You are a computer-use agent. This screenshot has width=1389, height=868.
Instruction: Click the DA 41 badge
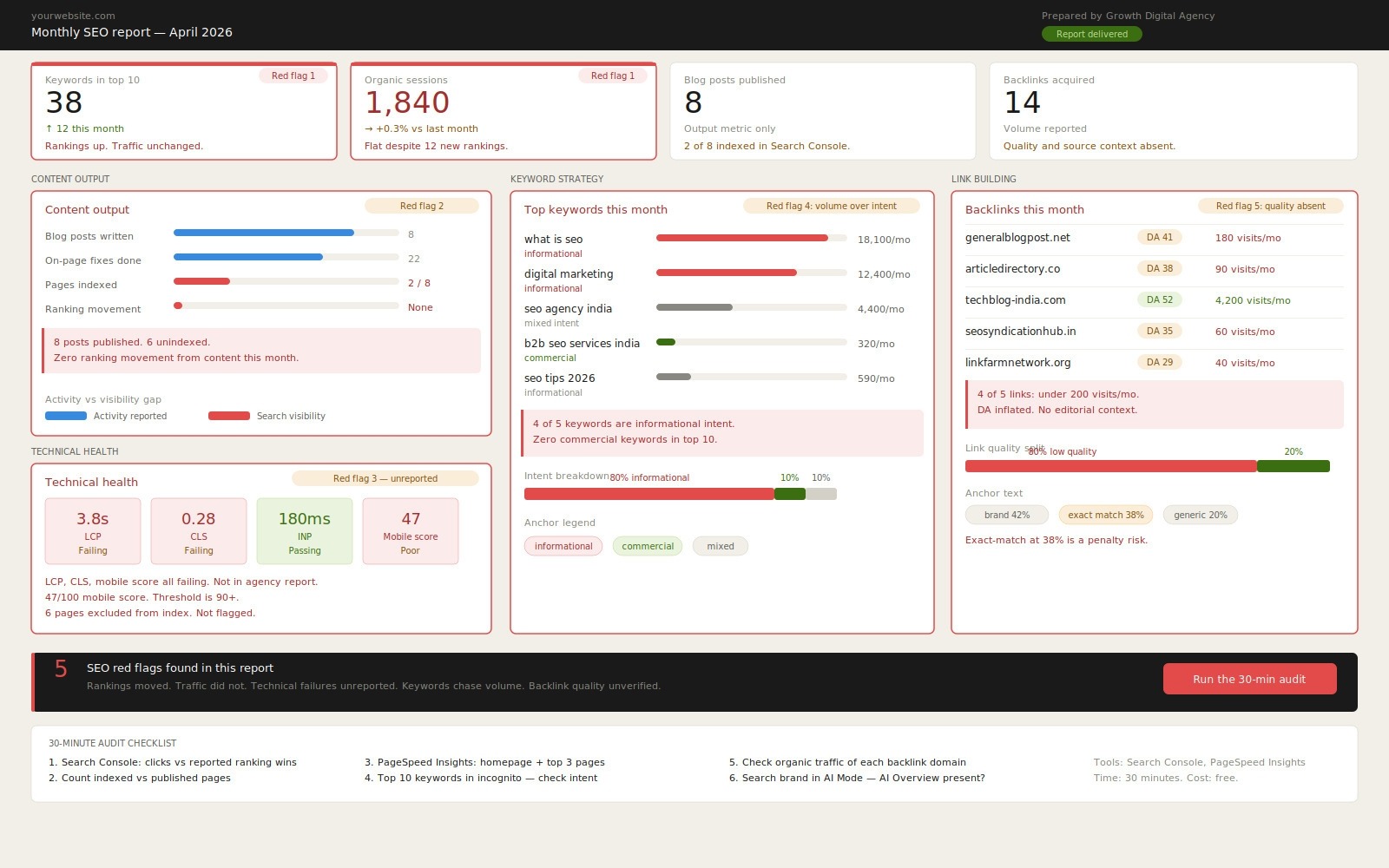(1160, 237)
